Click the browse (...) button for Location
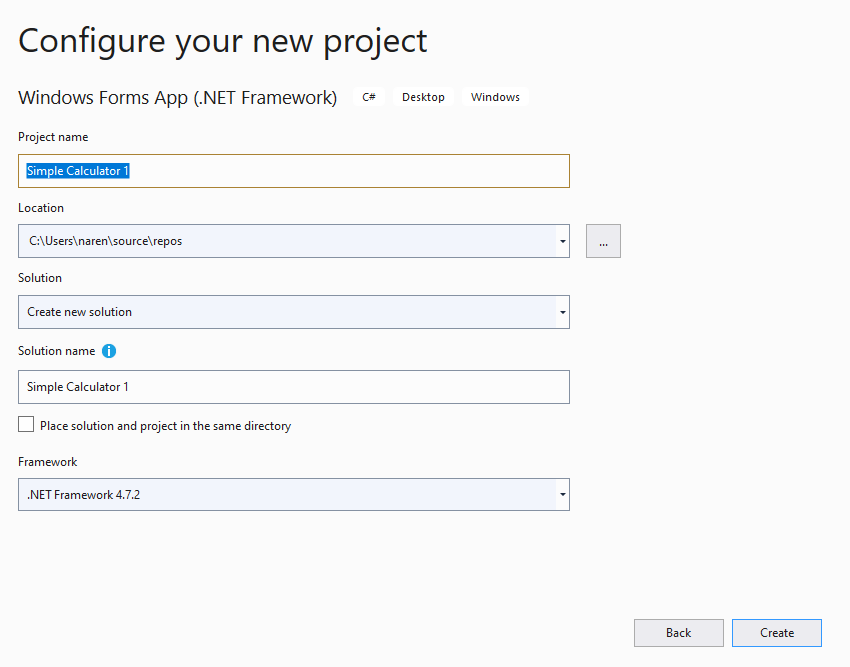This screenshot has width=850, height=667. point(603,241)
